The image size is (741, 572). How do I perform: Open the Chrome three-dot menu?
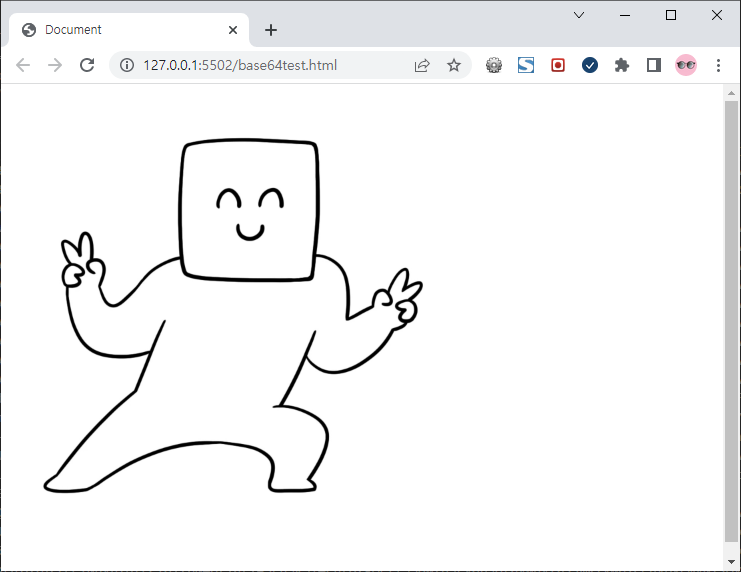click(718, 65)
